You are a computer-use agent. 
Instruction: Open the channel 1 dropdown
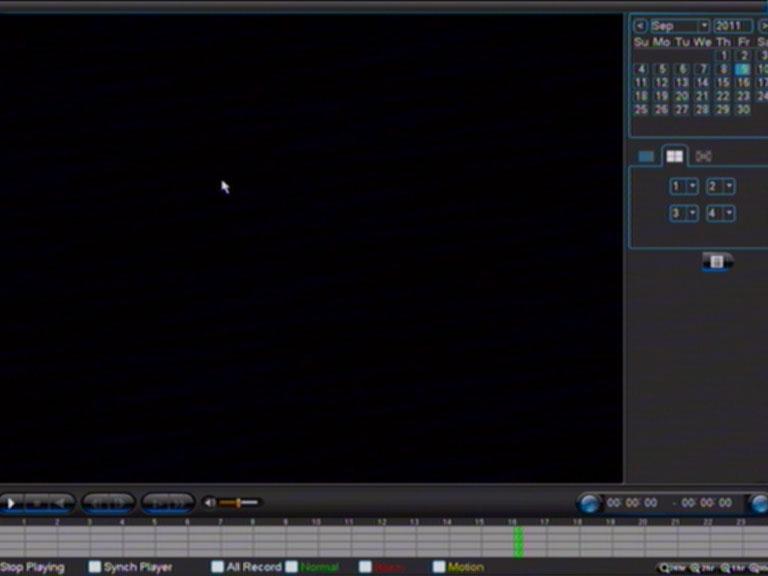tap(692, 187)
